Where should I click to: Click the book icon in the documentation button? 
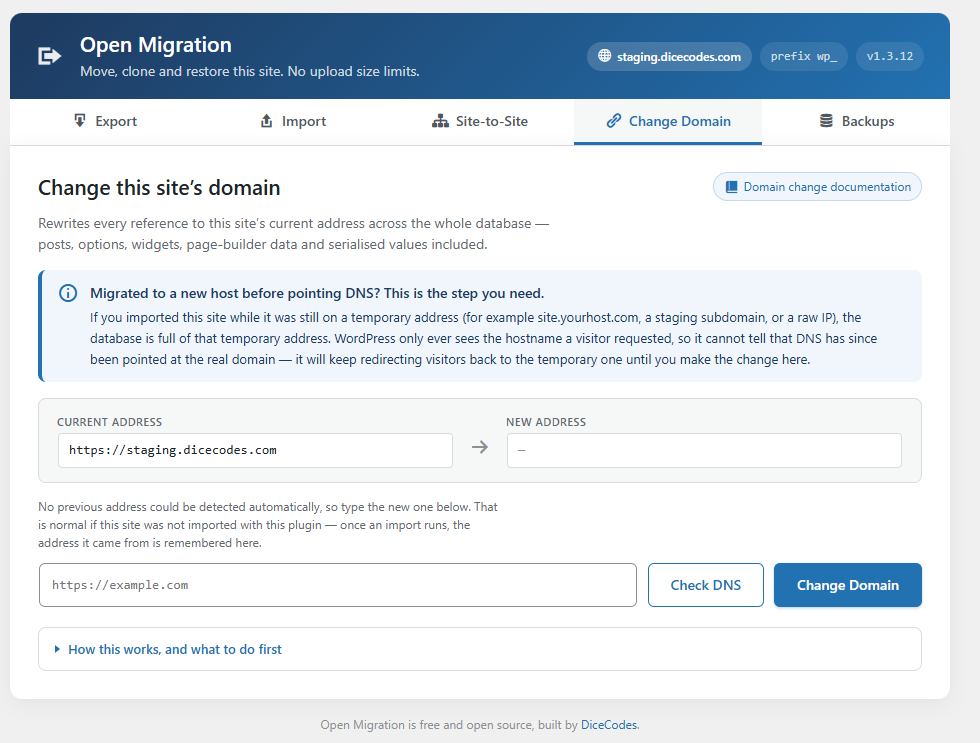pos(731,187)
